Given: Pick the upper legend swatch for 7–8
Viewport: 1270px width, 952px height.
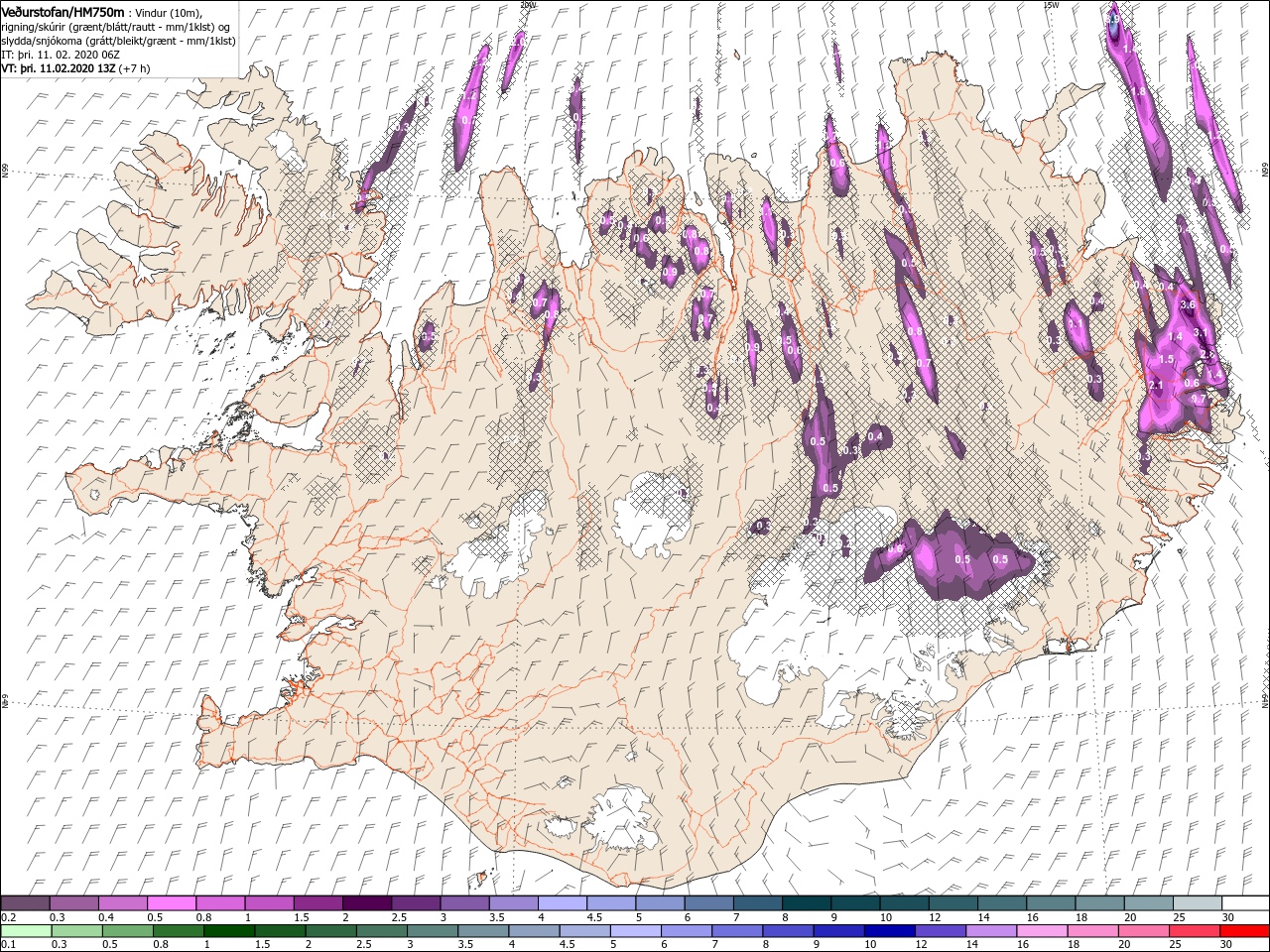Looking at the screenshot, I should (757, 902).
